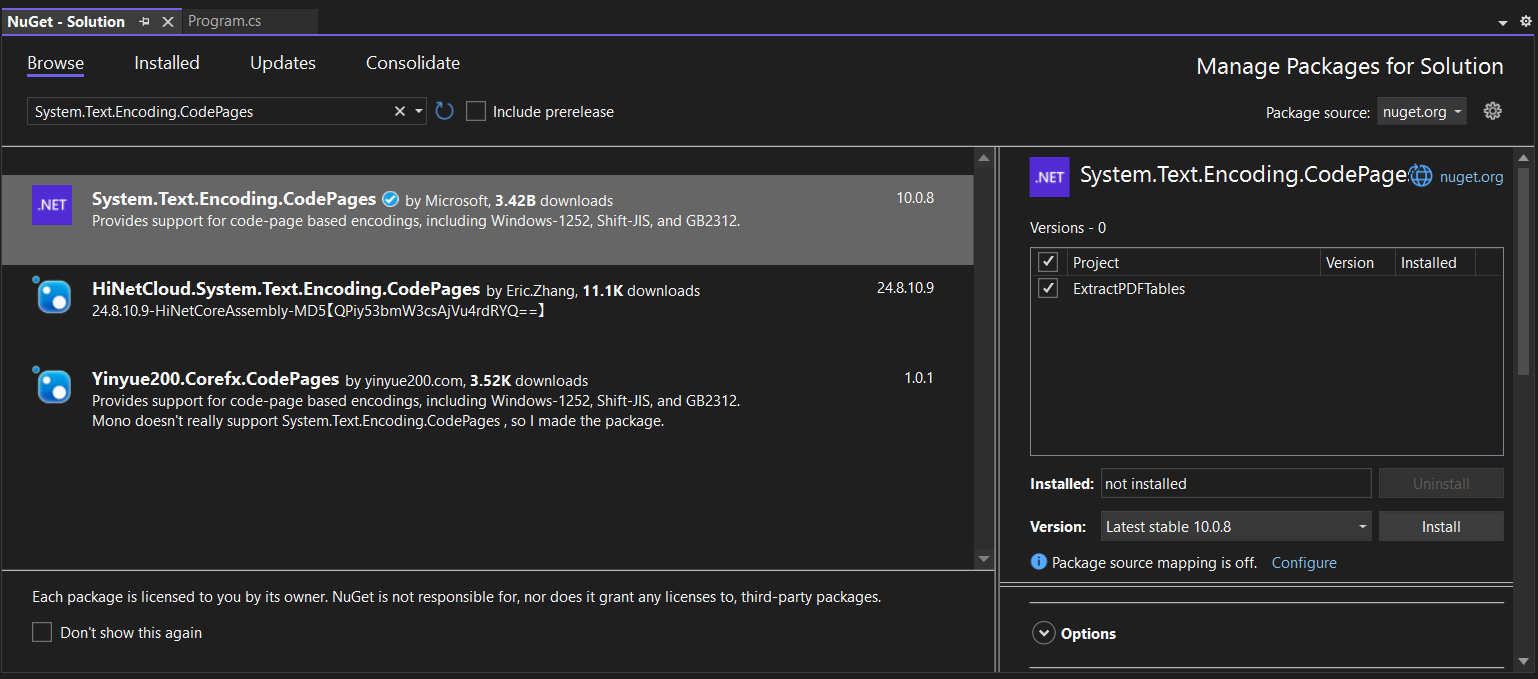The height and width of the screenshot is (679, 1538).
Task: Select System.Text.Encoding.CodePages package title
Action: tap(234, 199)
